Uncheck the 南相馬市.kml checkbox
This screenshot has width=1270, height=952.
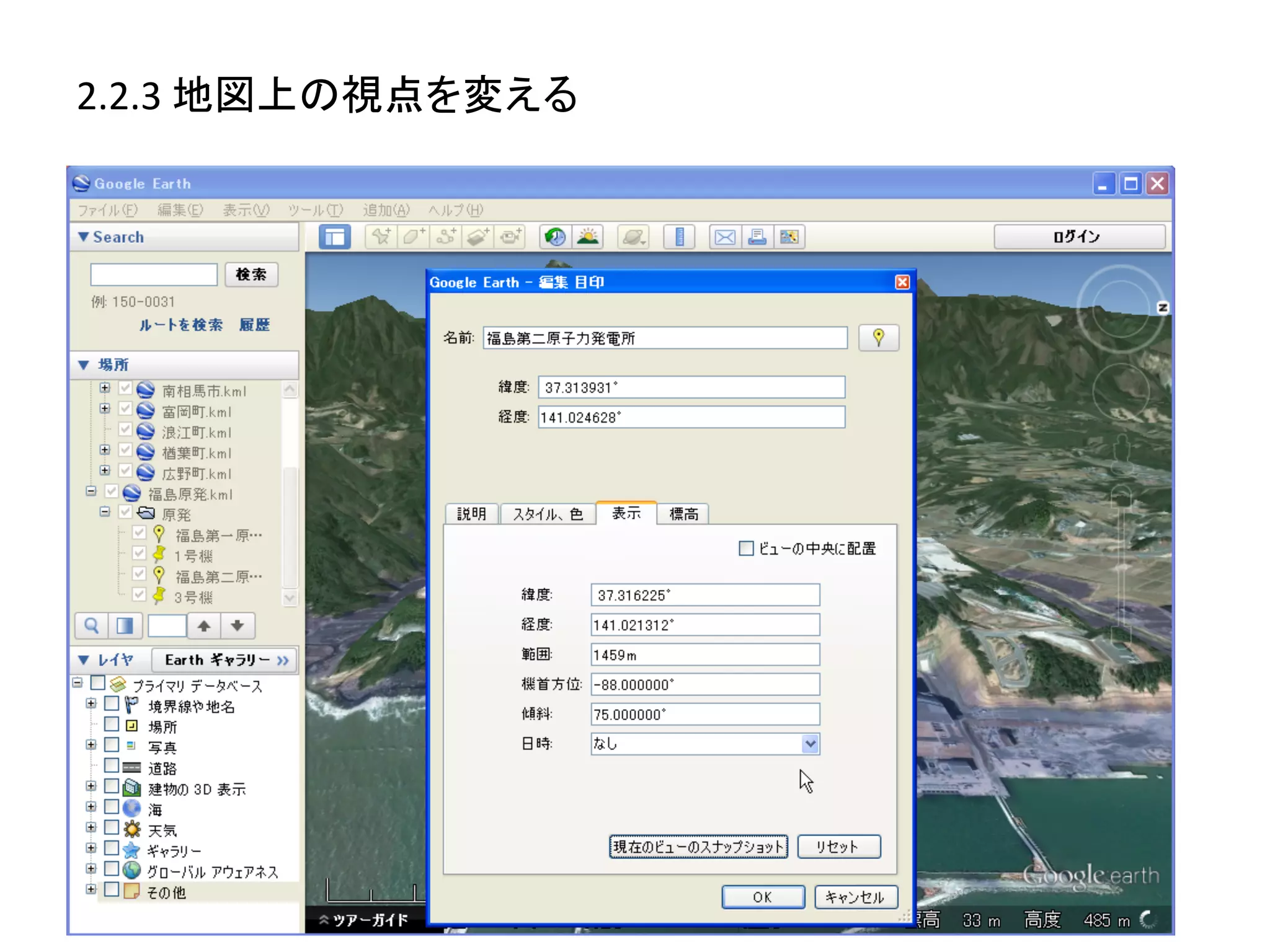pyautogui.click(x=125, y=389)
